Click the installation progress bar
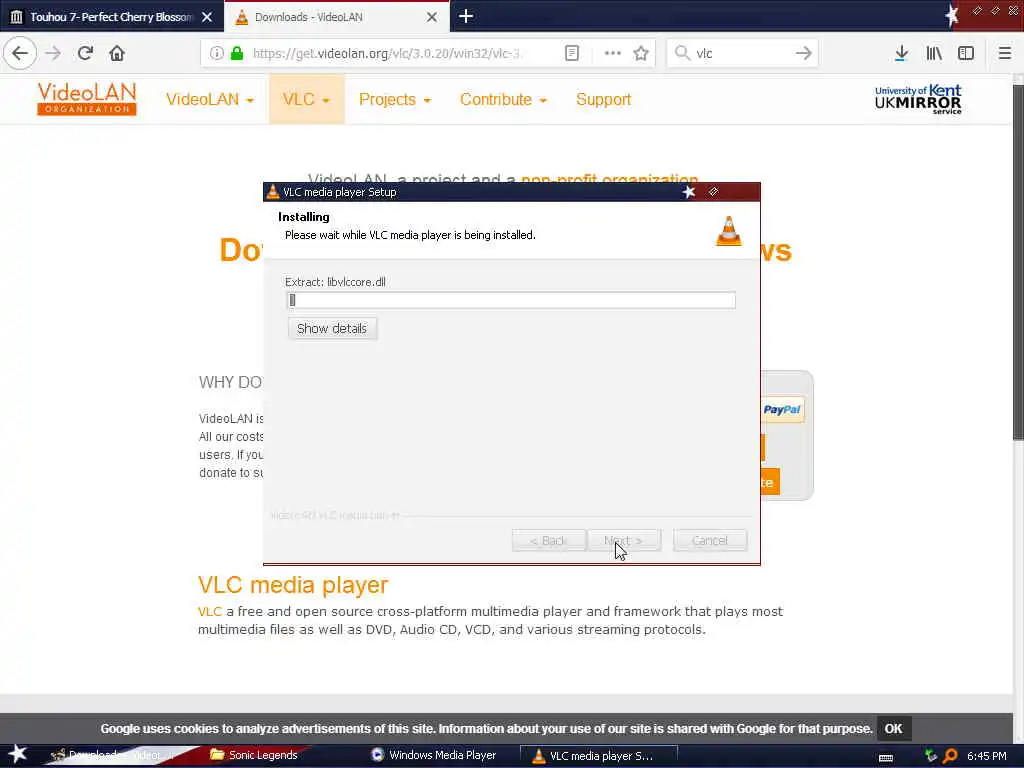This screenshot has height=768, width=1024. (511, 300)
